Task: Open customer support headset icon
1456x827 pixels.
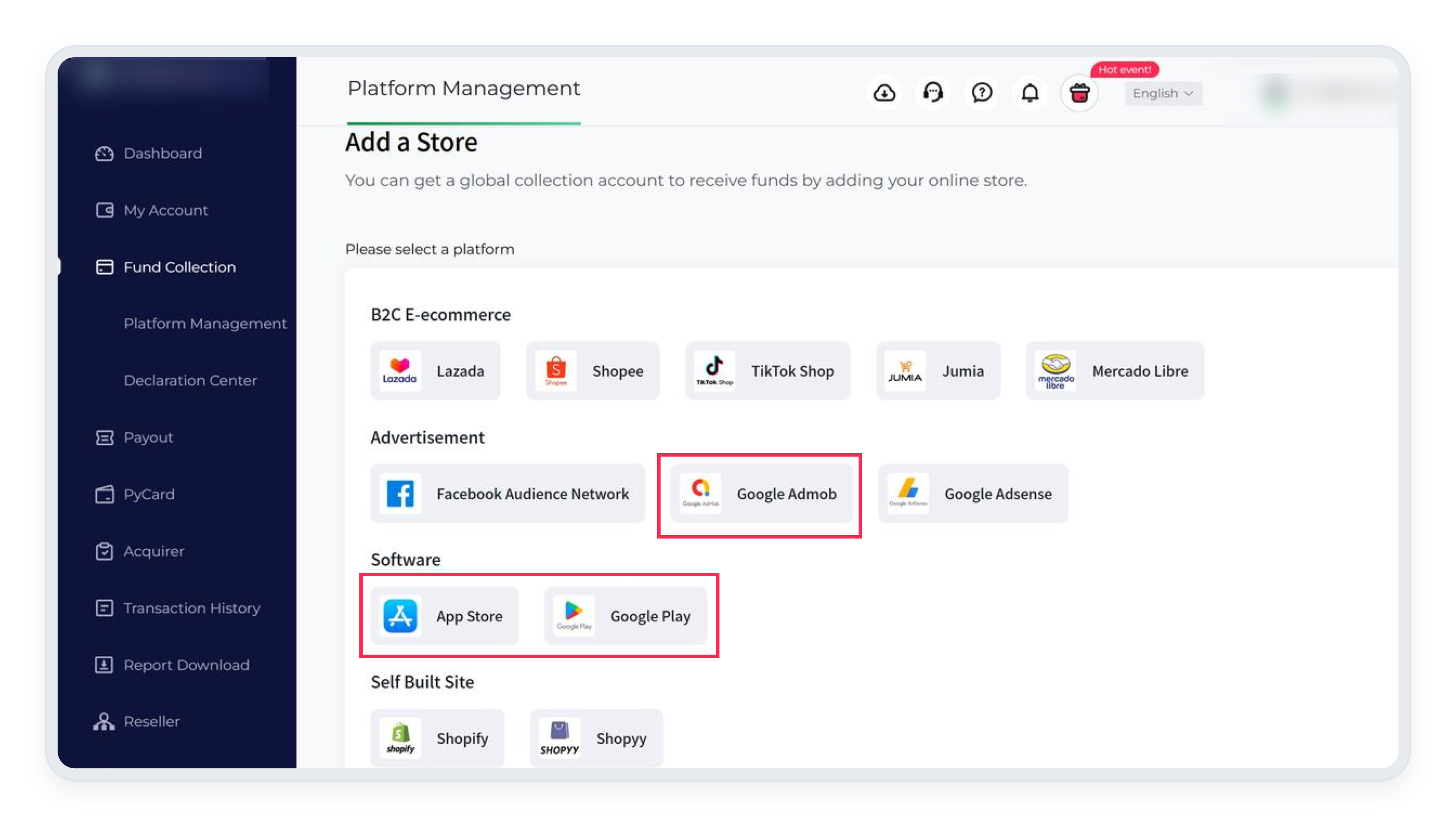Action: pos(933,93)
